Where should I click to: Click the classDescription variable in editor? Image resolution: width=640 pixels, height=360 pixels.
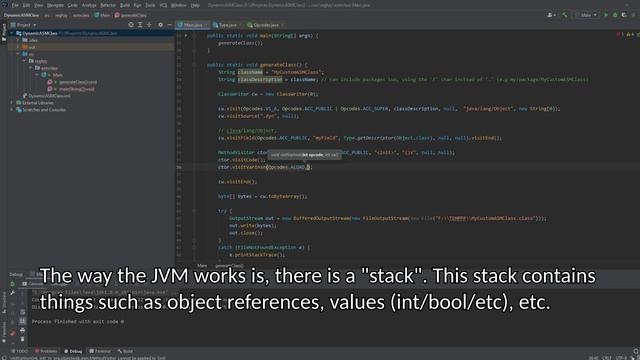(x=260, y=80)
